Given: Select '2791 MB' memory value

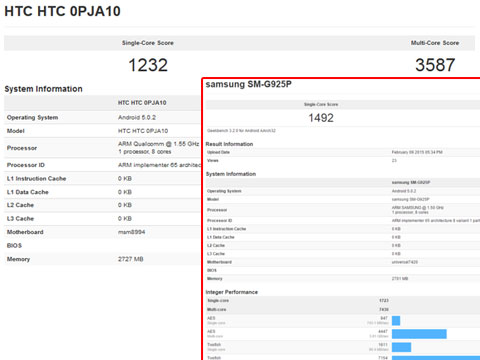Looking at the screenshot, I should point(400,279).
